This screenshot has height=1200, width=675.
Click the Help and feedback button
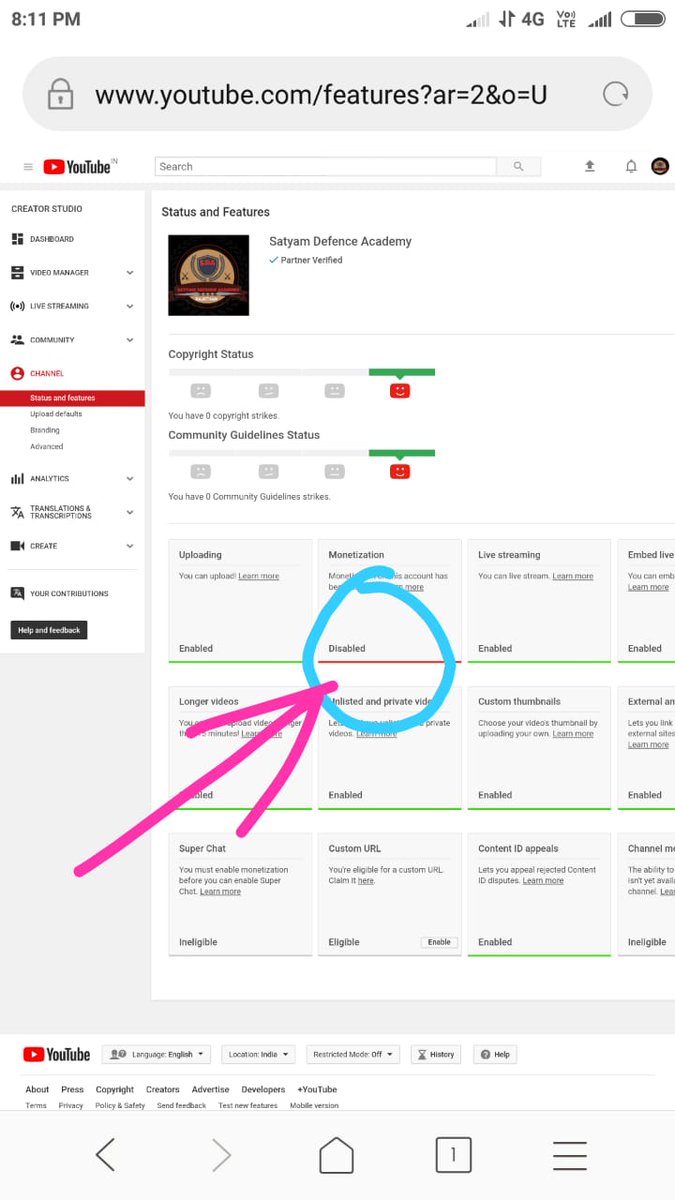49,630
